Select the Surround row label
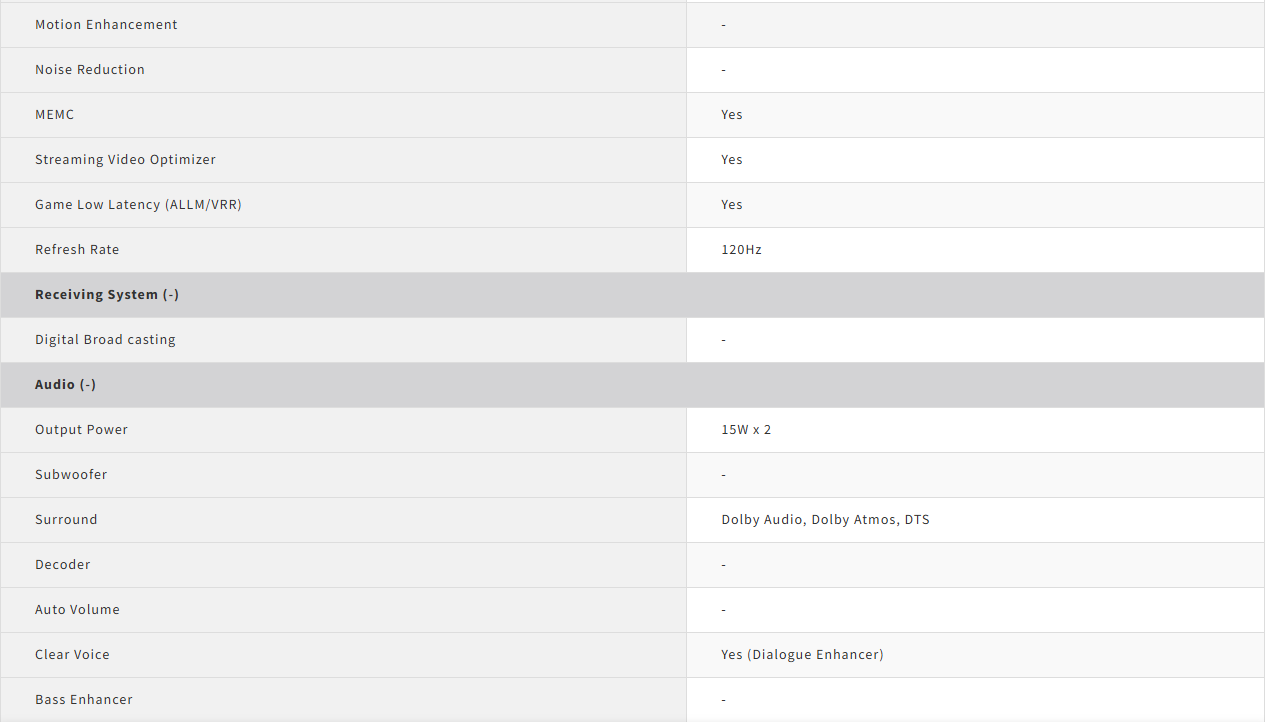Image resolution: width=1265 pixels, height=722 pixels. tap(66, 520)
